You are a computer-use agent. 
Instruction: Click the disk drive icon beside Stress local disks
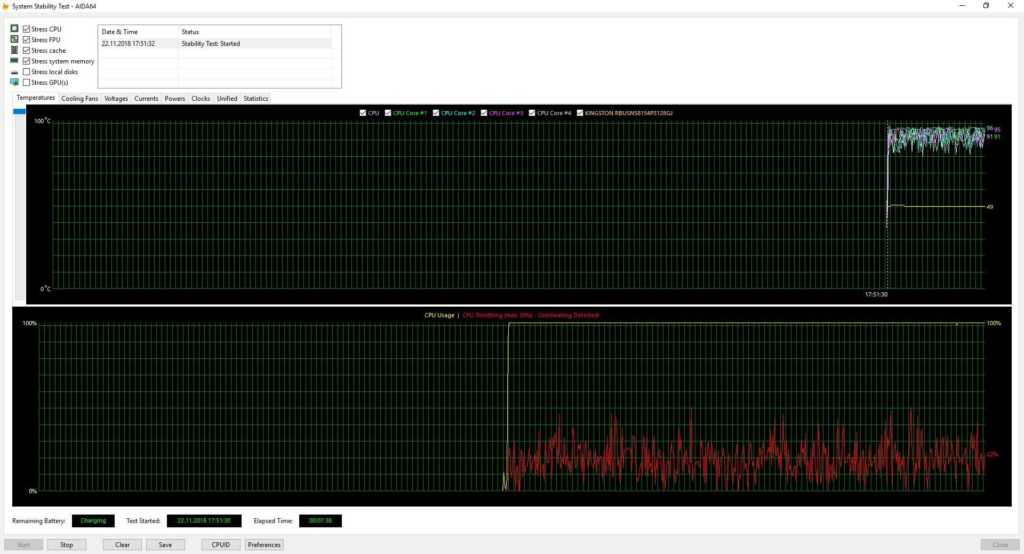(15, 72)
